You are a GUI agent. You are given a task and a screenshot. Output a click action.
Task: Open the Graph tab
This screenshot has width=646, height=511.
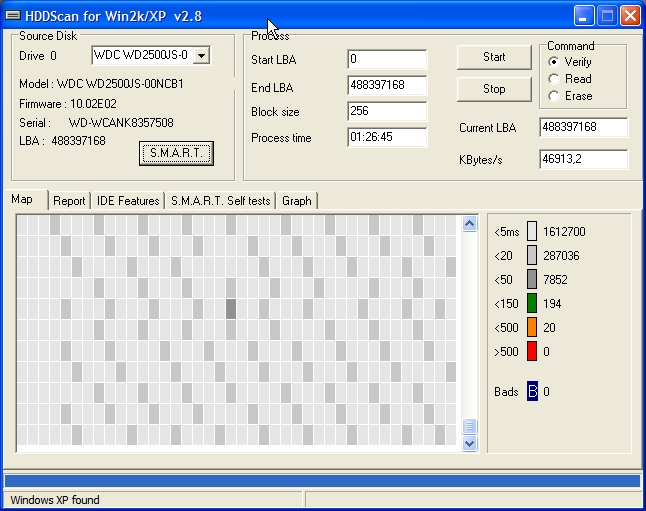(297, 201)
